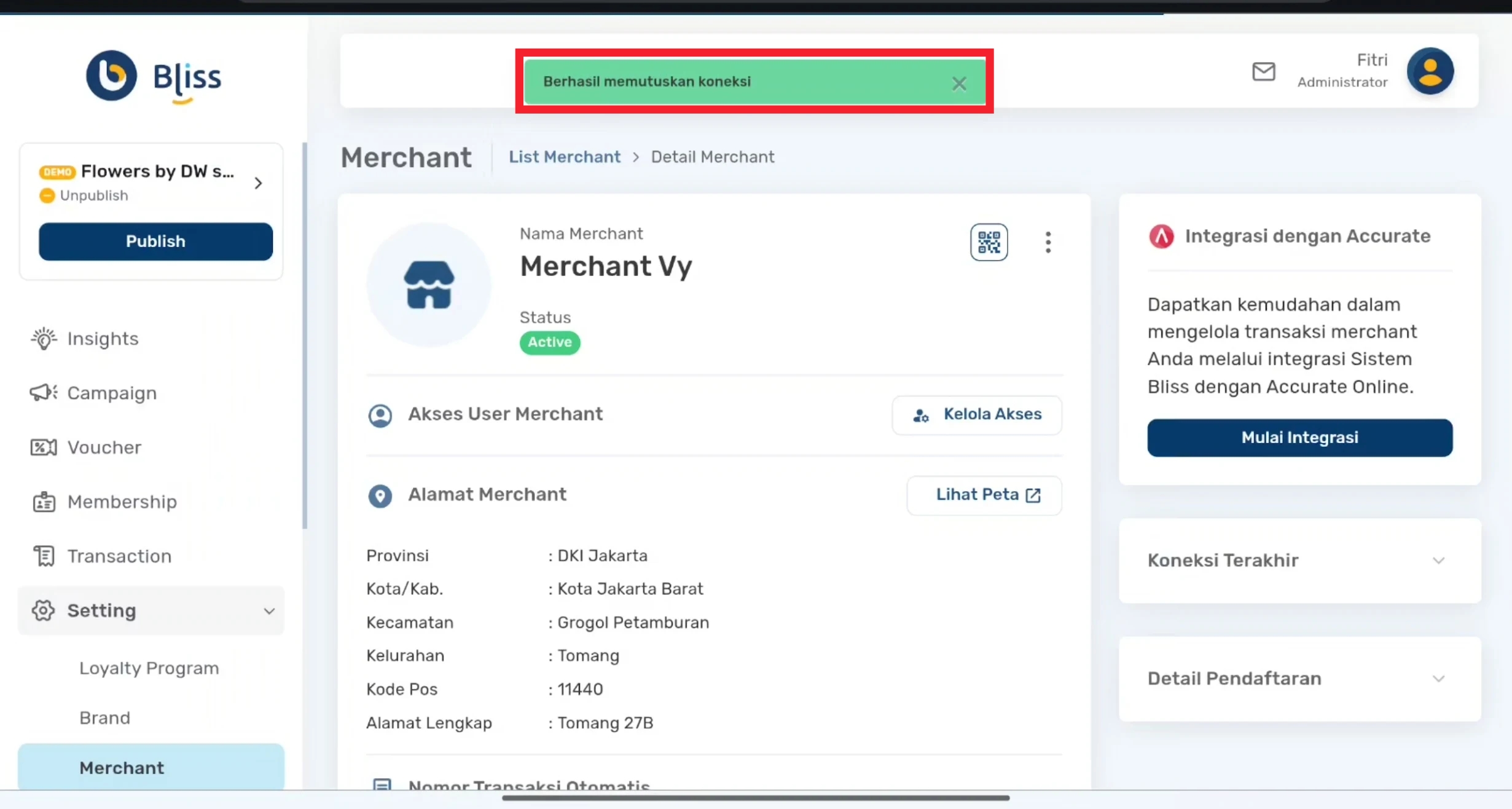Go to Campaign in the sidebar
This screenshot has height=809, width=1512.
tap(111, 393)
